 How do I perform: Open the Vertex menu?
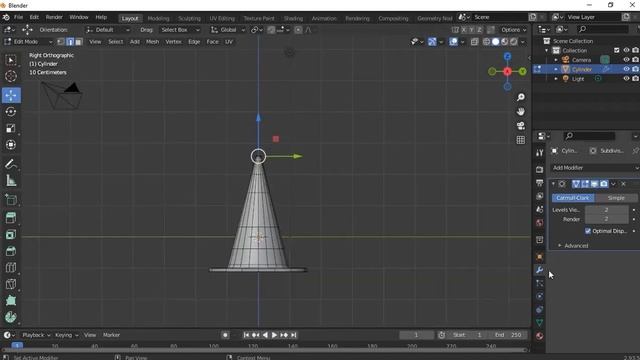(x=173, y=42)
